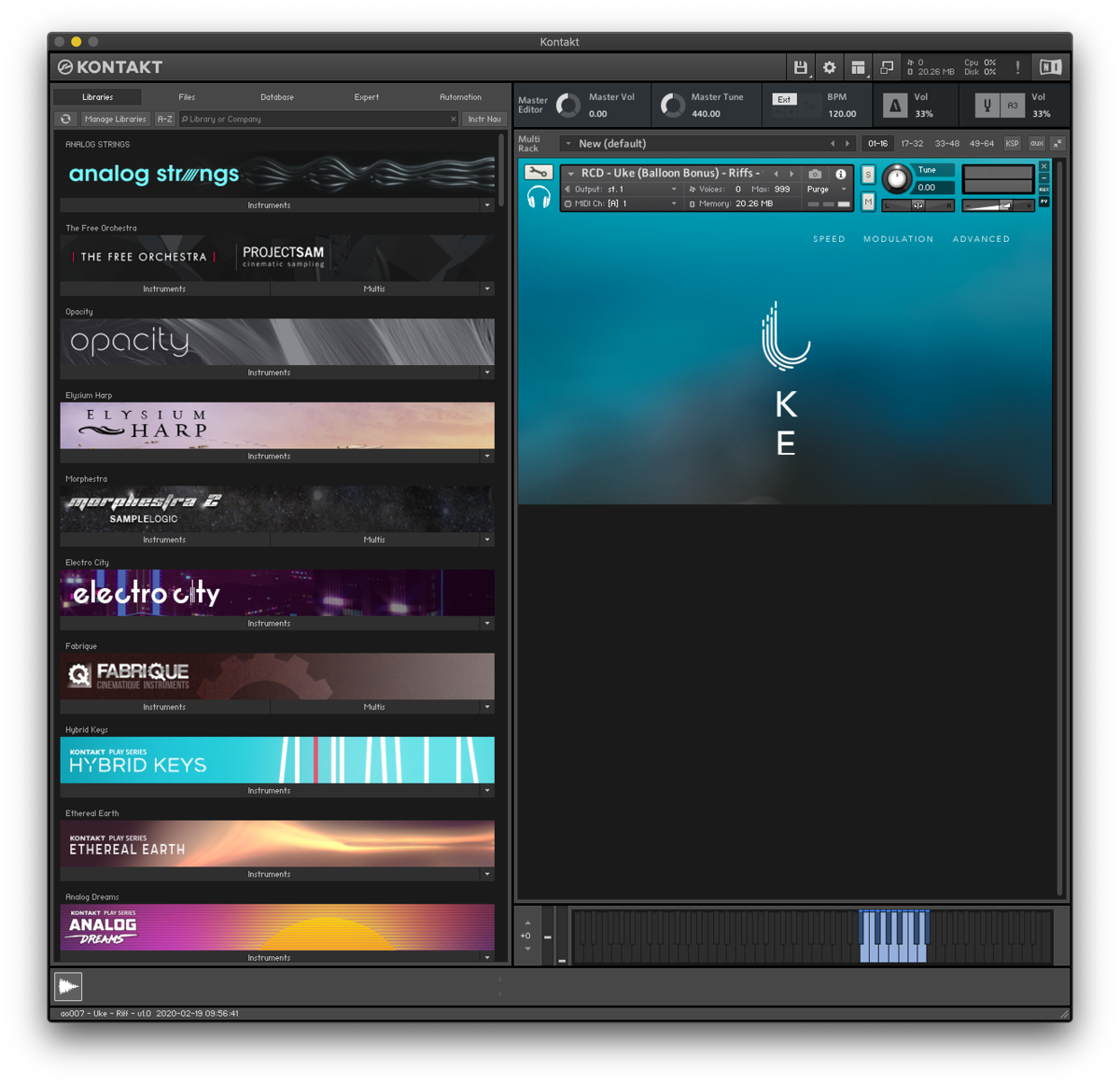This screenshot has height=1085, width=1120.
Task: Select the Libraries tab
Action: click(x=97, y=97)
